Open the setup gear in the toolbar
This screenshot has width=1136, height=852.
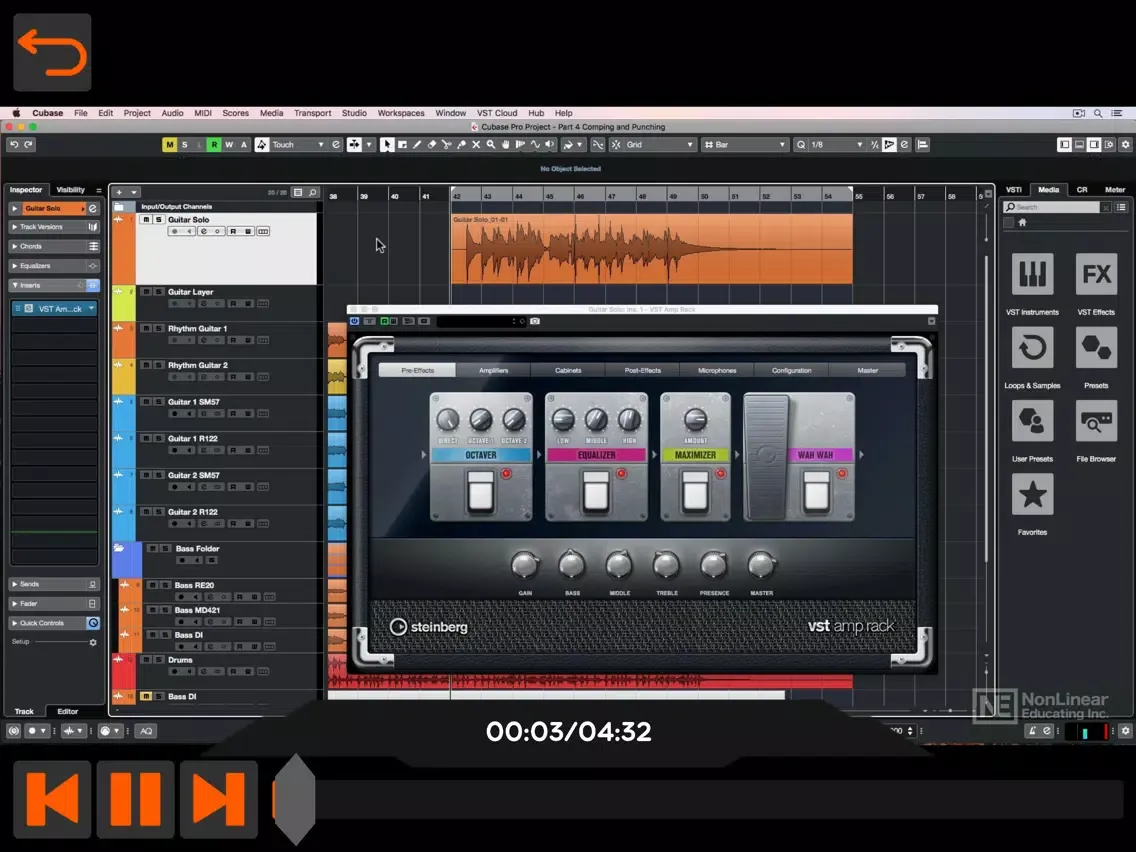pyautogui.click(x=1125, y=145)
